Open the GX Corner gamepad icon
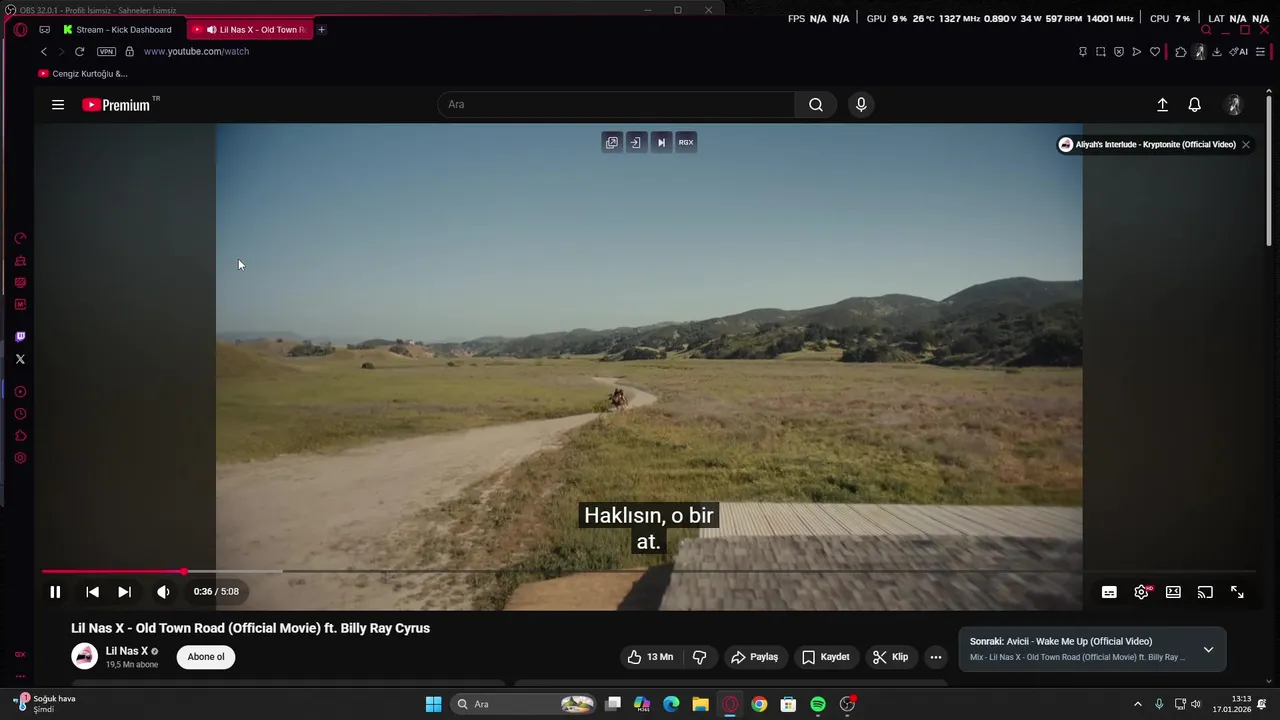Screen dimensions: 1280x720 point(45,30)
